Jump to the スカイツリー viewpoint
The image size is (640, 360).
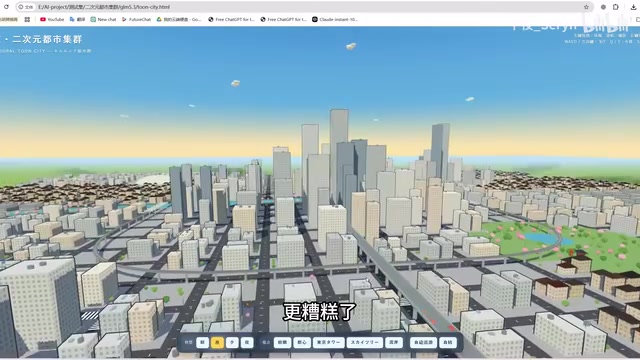(365, 342)
